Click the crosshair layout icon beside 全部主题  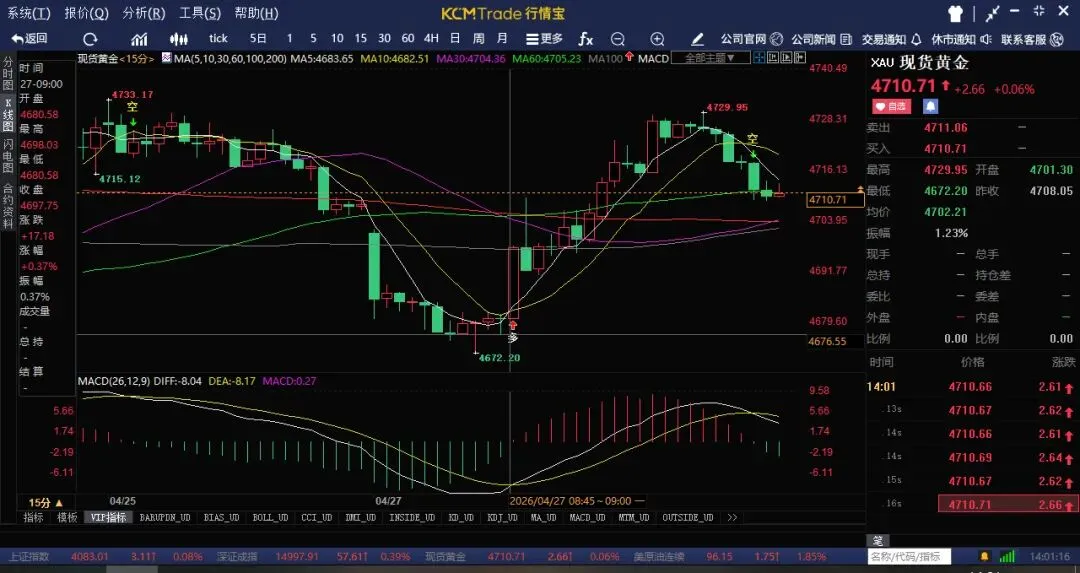tap(759, 59)
